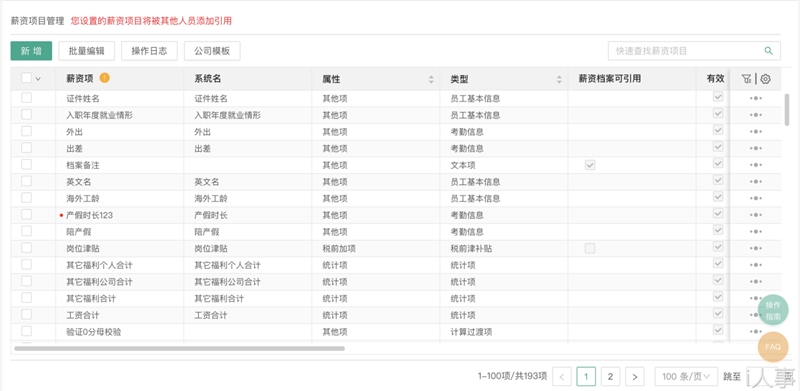Click the orange info icon beside 薪资项
800x391 pixels.
coord(105,78)
